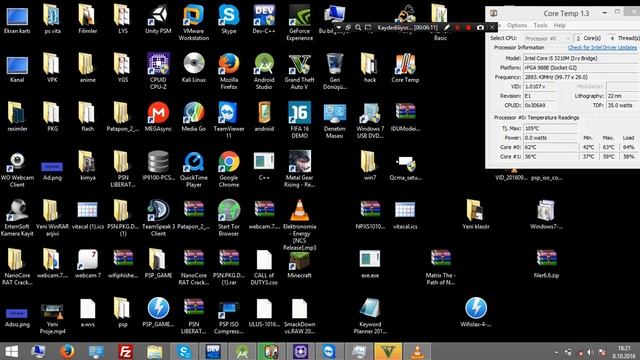Open the GeForce Experience desktop icon
This screenshot has height=360, width=640.
299,22
